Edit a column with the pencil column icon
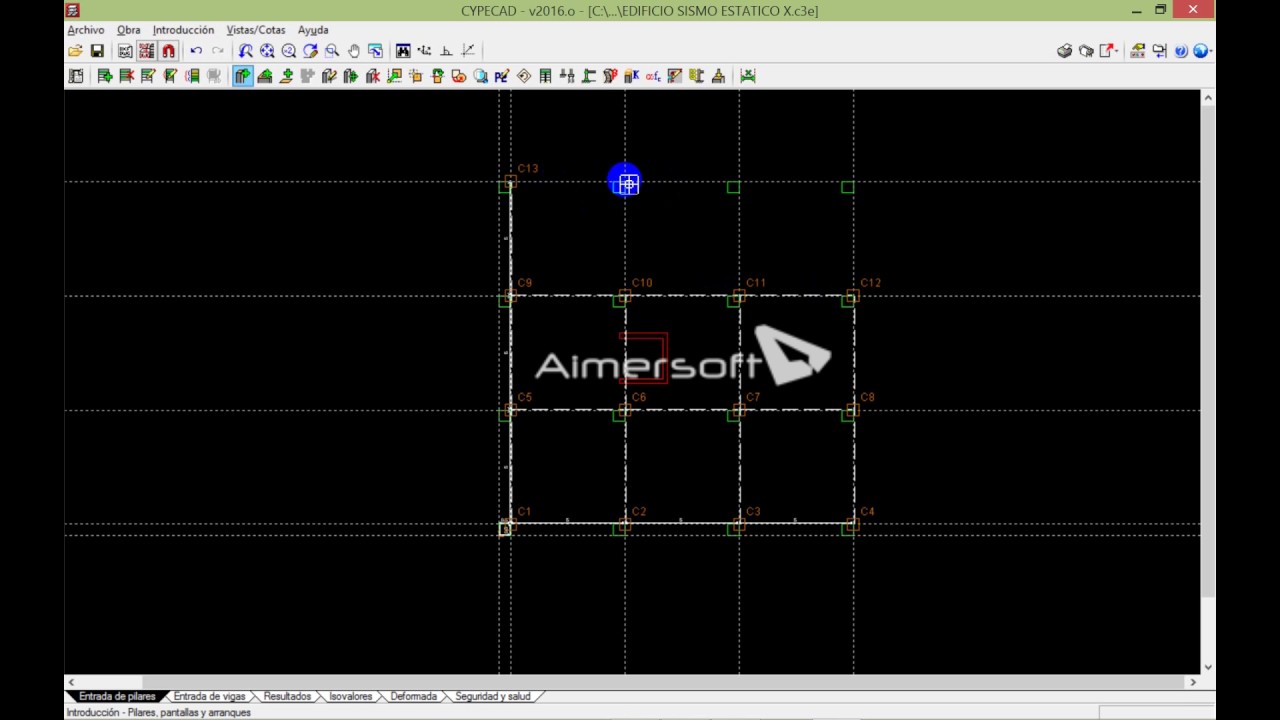The height and width of the screenshot is (720, 1280). click(149, 76)
